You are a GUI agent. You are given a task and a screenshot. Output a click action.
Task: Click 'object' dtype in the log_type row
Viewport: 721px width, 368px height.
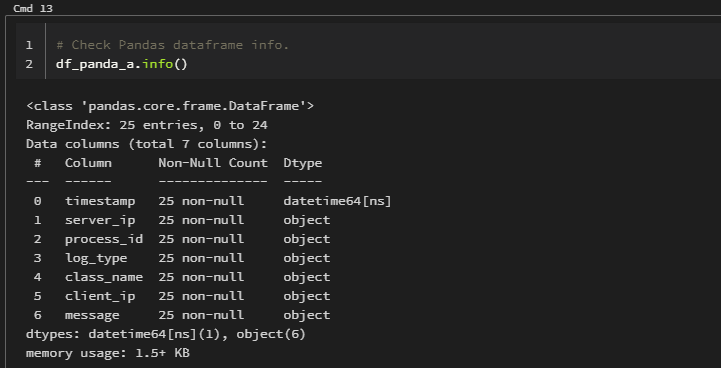click(x=307, y=259)
